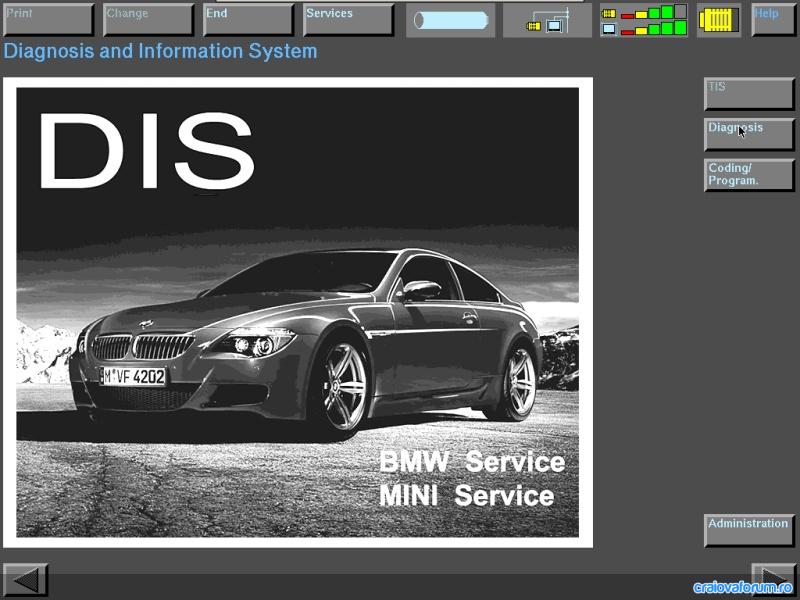Click the yellow diagnostic connector icon
The width and height of the screenshot is (800, 600).
pyautogui.click(x=719, y=20)
